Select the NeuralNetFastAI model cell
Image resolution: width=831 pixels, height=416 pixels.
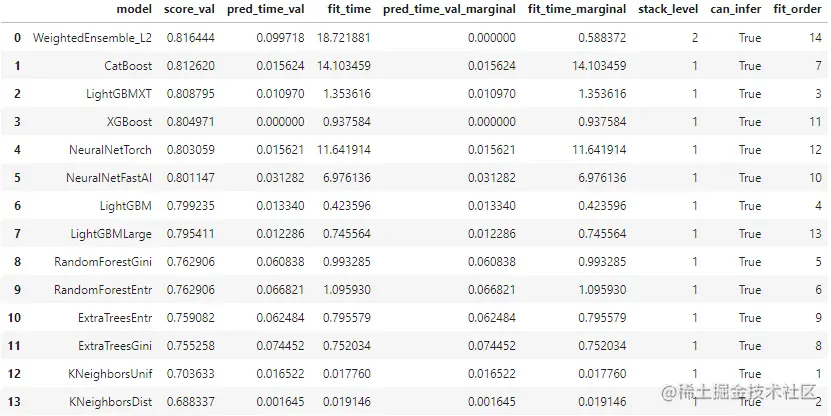point(109,178)
